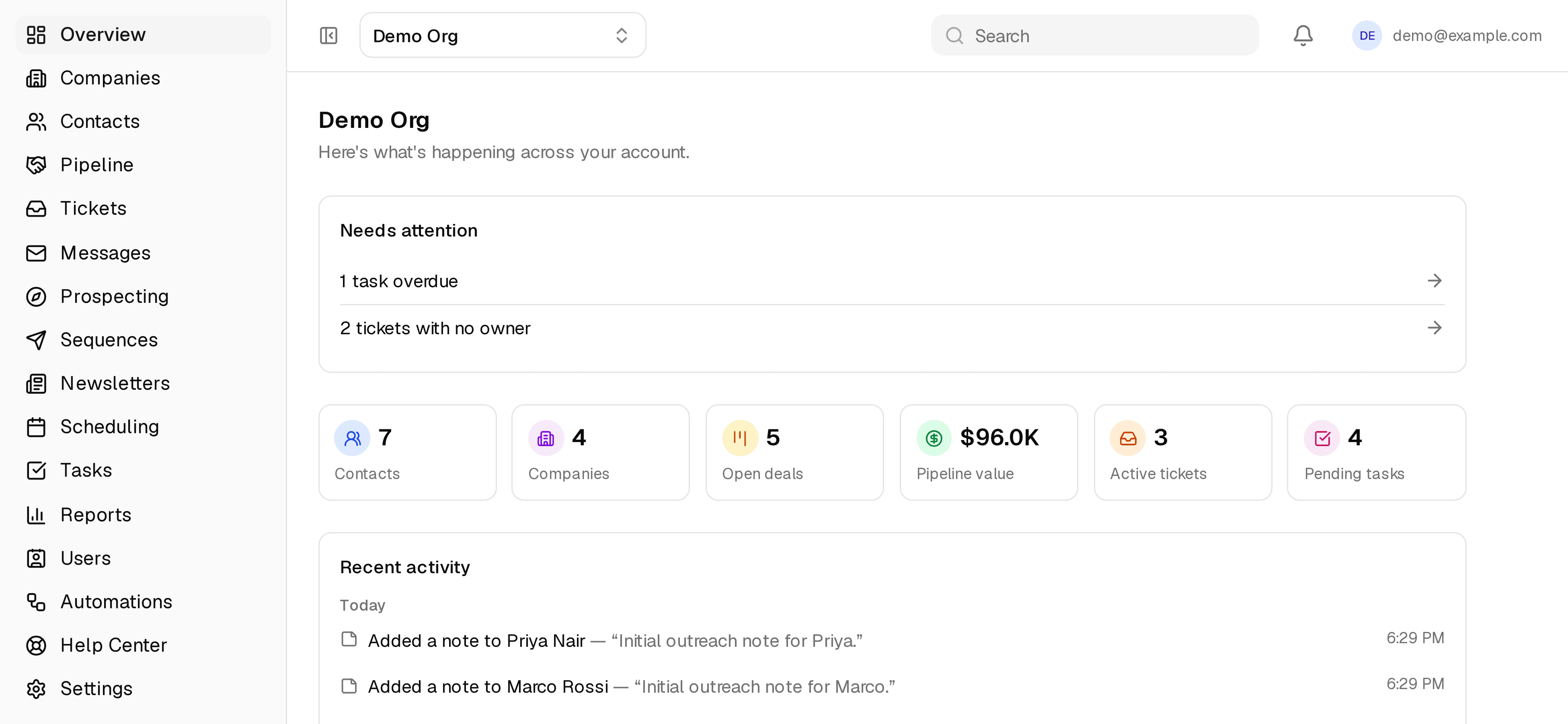The width and height of the screenshot is (1568, 724).
Task: Click the Reports bar chart icon
Action: pyautogui.click(x=36, y=515)
